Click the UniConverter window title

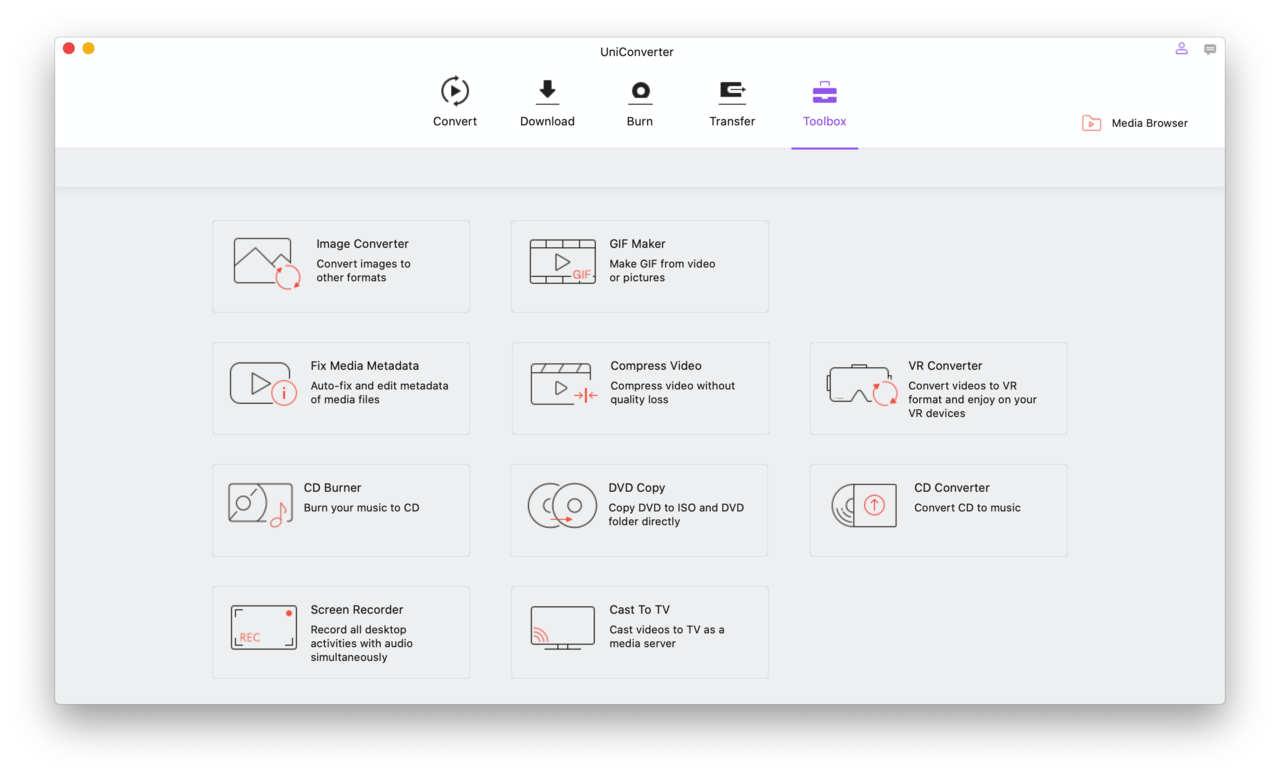[637, 52]
